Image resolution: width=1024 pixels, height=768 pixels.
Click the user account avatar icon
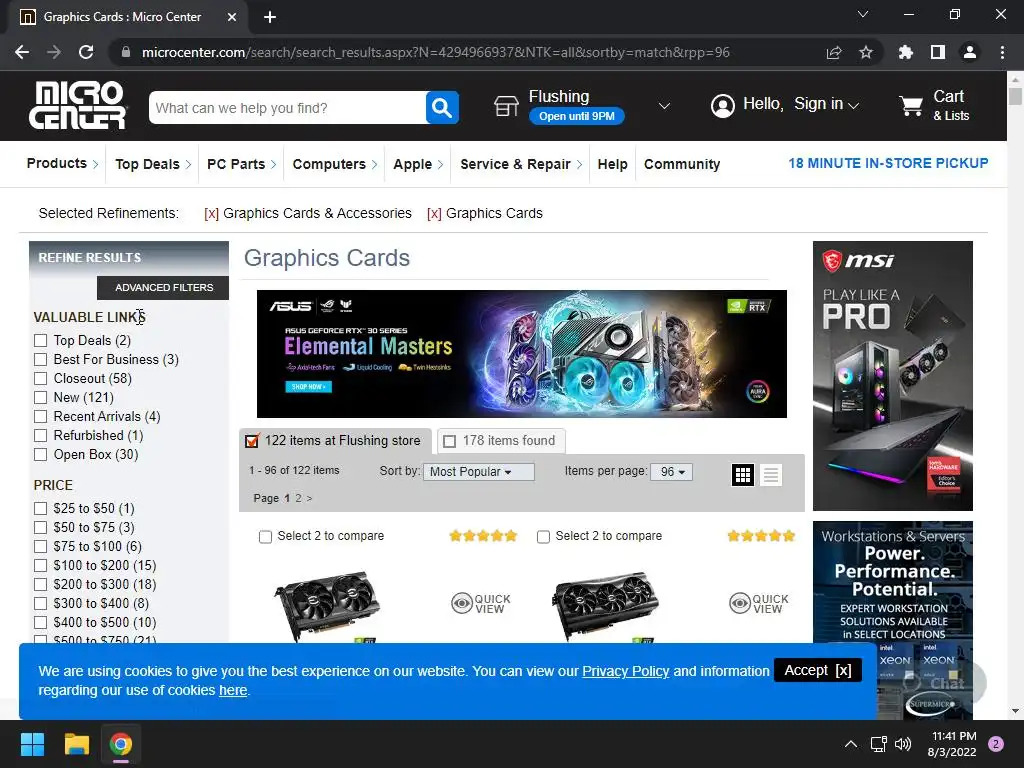tap(722, 105)
